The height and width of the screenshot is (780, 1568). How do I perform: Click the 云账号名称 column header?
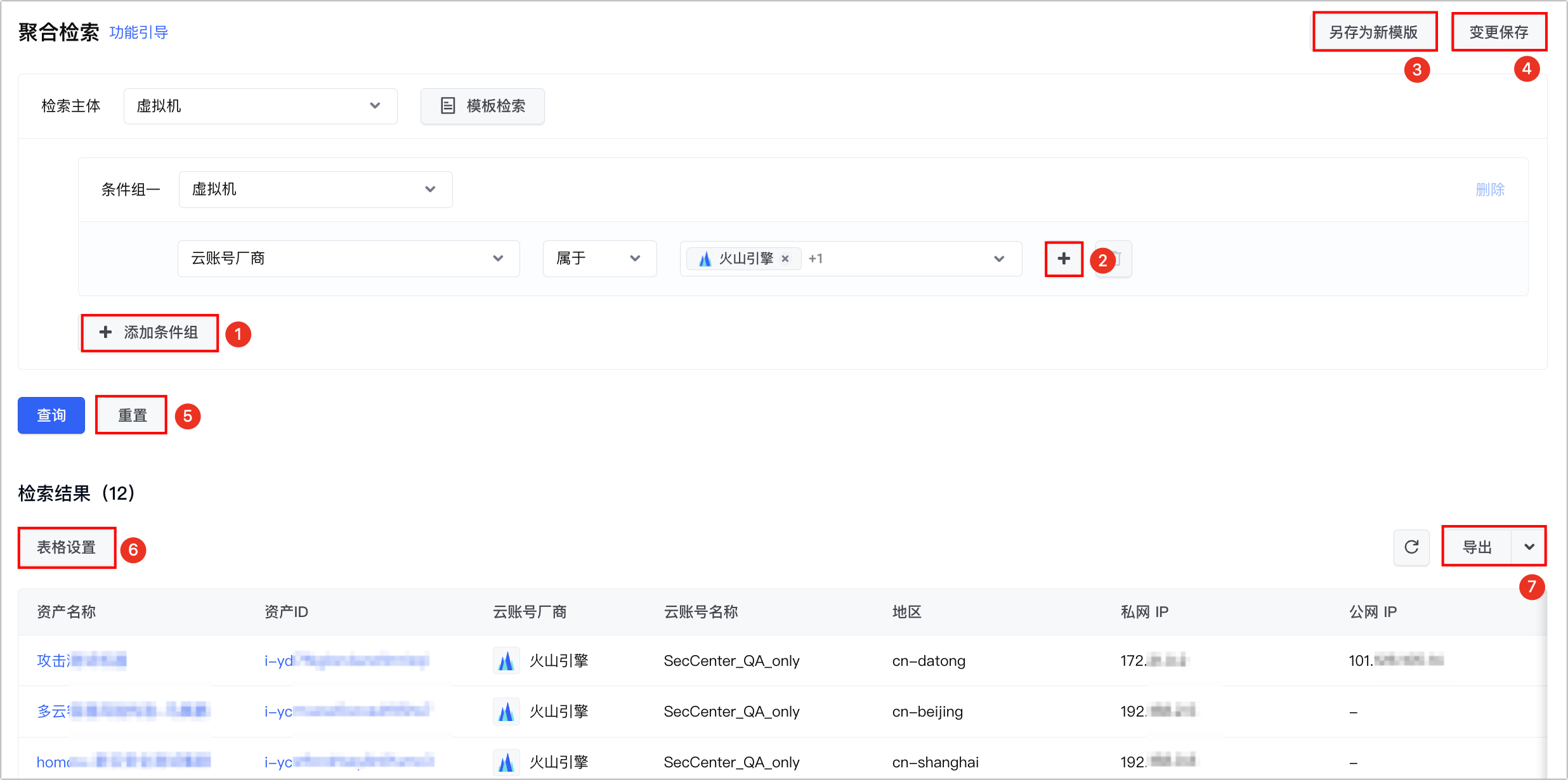(x=701, y=612)
